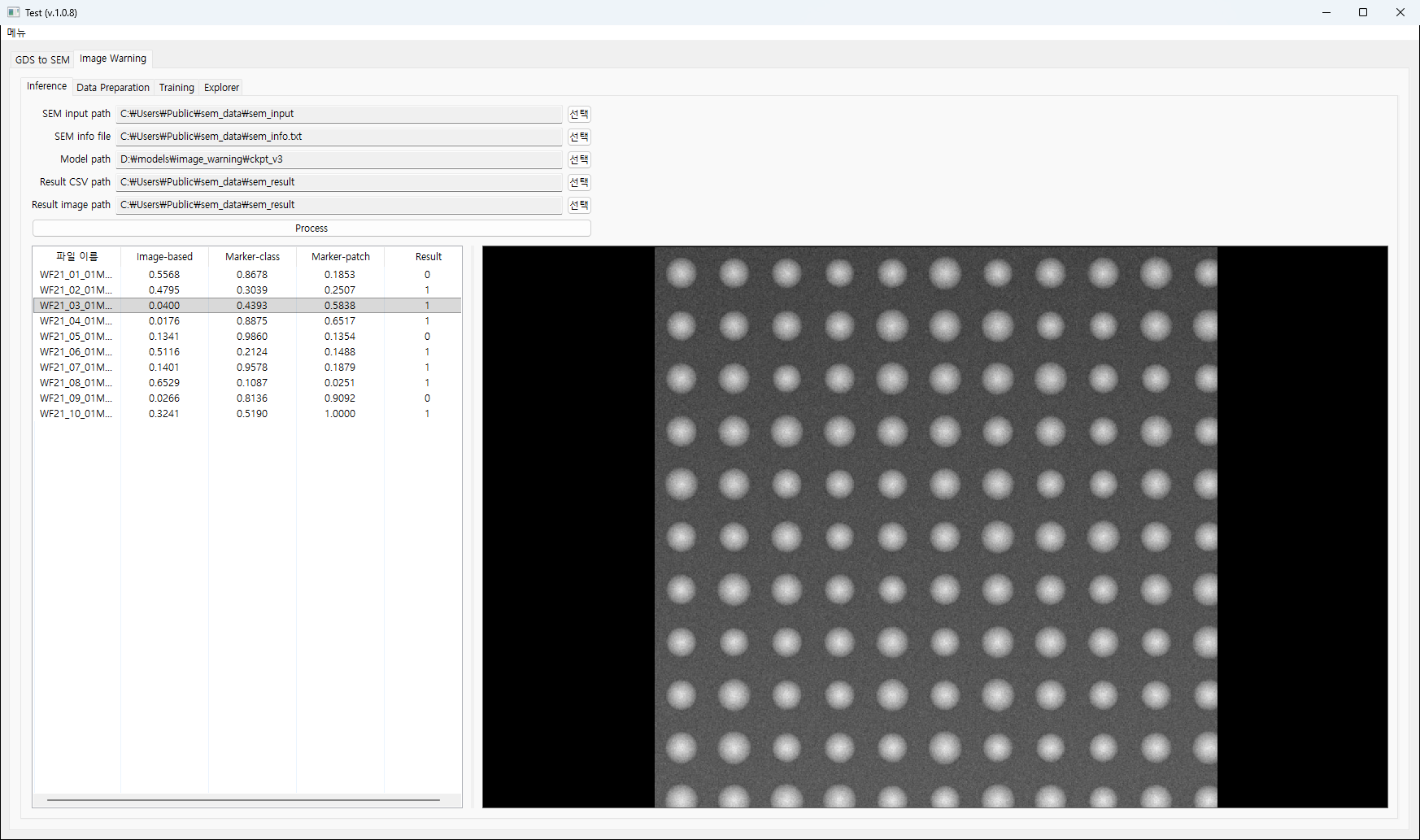This screenshot has height=840, width=1420.
Task: Focus the Result image path field
Action: (x=339, y=205)
